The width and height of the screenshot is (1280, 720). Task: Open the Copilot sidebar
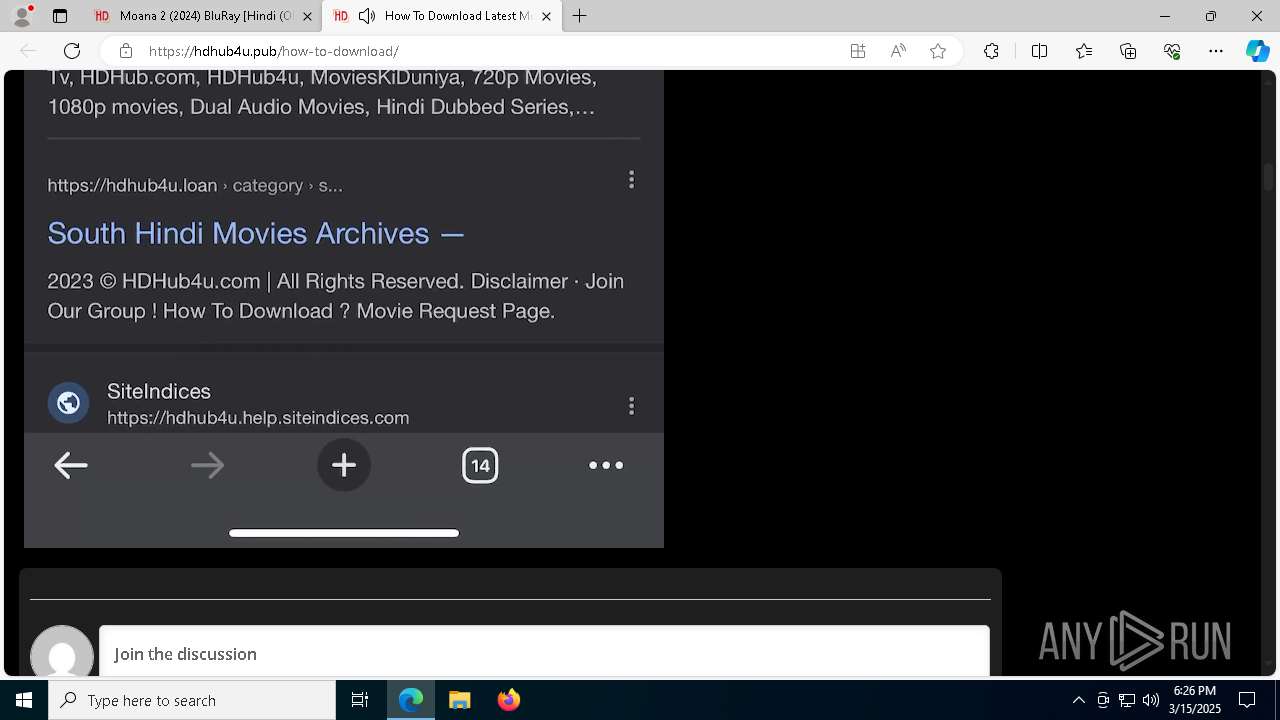coord(1258,51)
